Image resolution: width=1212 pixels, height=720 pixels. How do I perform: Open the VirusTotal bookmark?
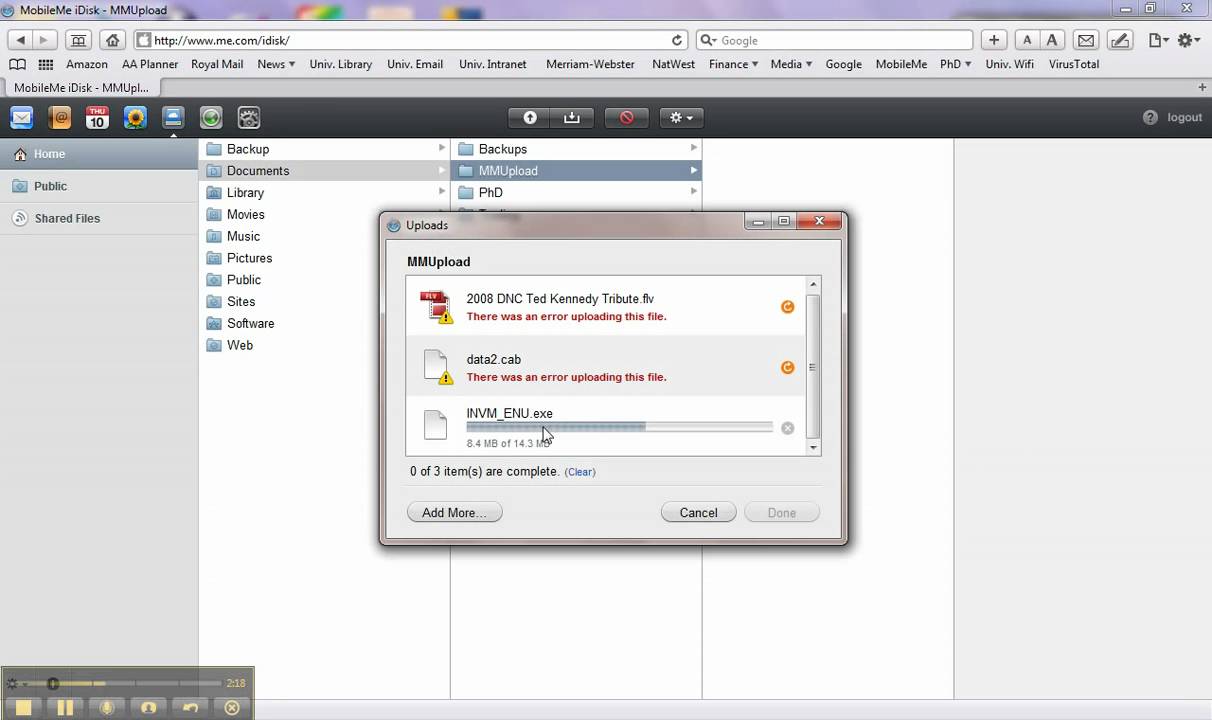coord(1074,64)
